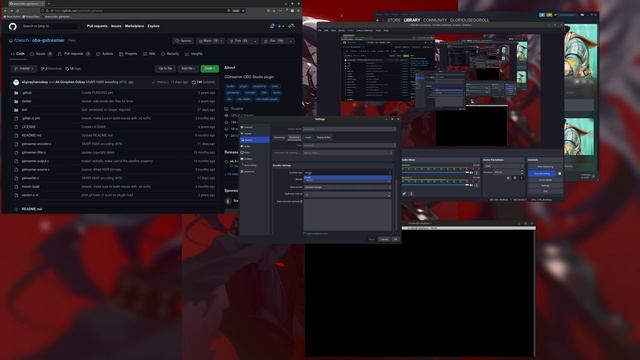Toggle the checkbox below Encoder Settings text box
Image resolution: width=640 pixels, height=360 pixels.
click(x=305, y=233)
